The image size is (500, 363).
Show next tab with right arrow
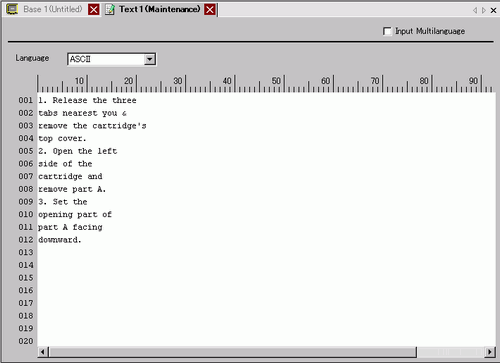pos(484,10)
